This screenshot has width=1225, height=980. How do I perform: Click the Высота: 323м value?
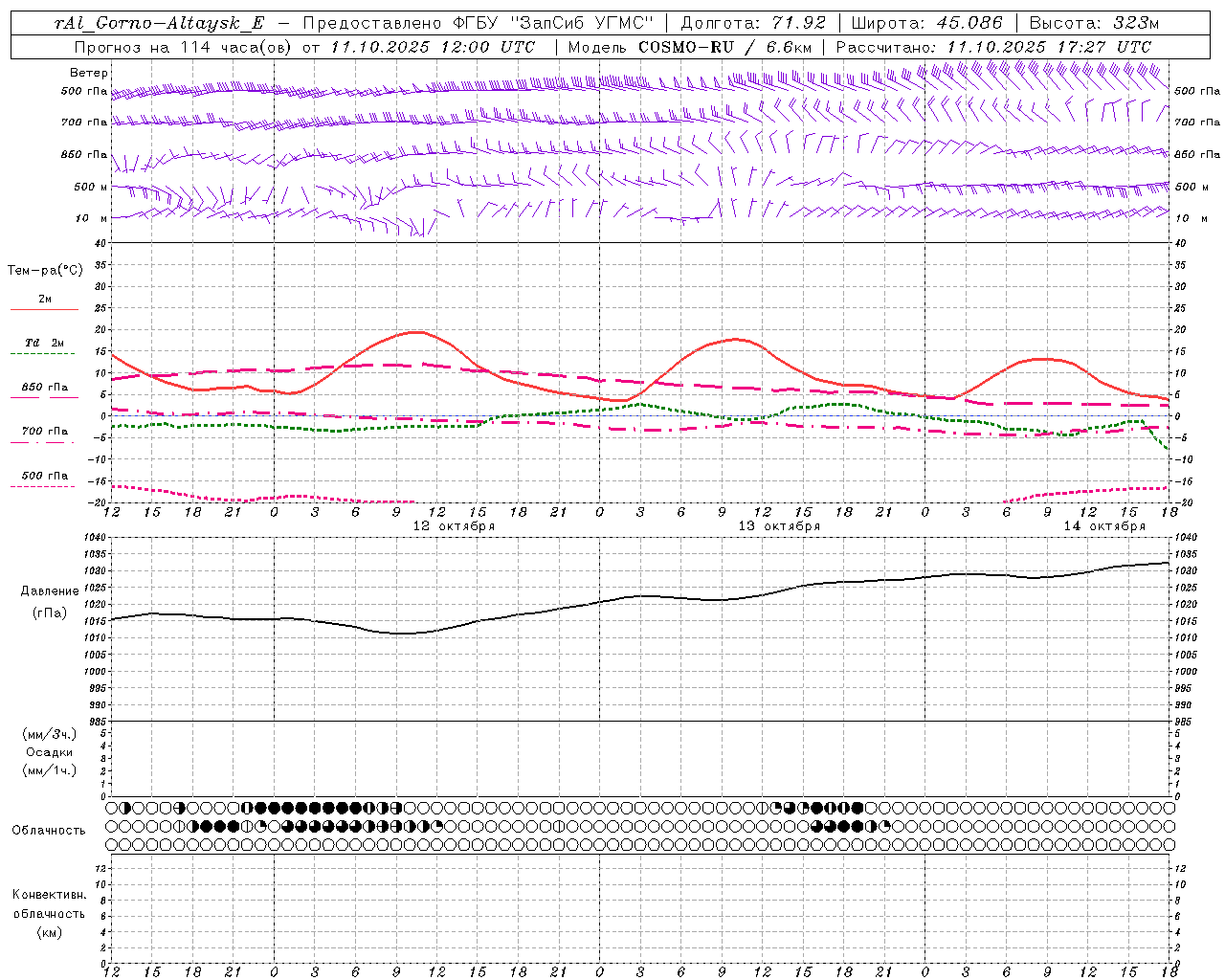tap(1094, 24)
